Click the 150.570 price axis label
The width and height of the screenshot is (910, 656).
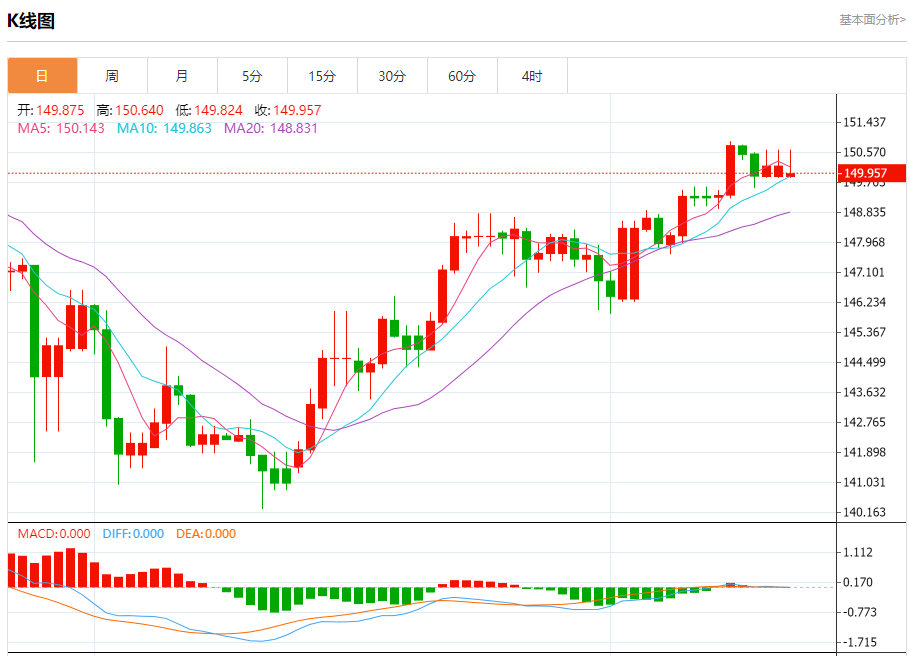click(864, 152)
